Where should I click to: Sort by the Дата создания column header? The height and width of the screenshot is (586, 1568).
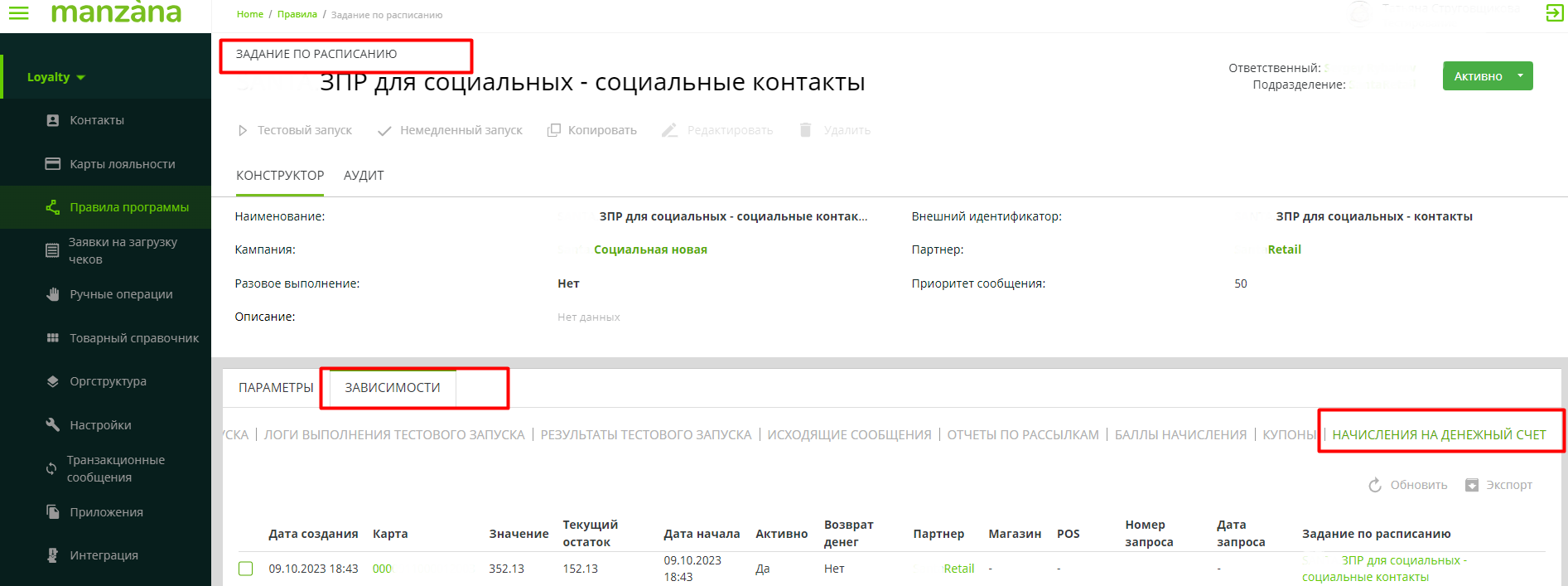(313, 534)
